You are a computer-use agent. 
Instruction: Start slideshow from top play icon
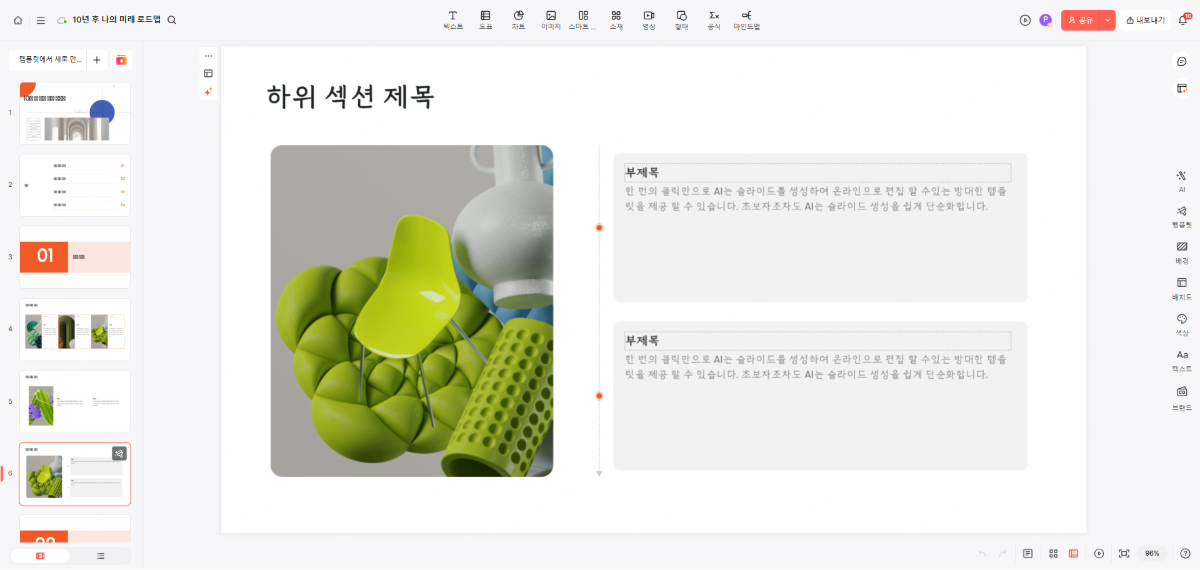[x=1025, y=20]
